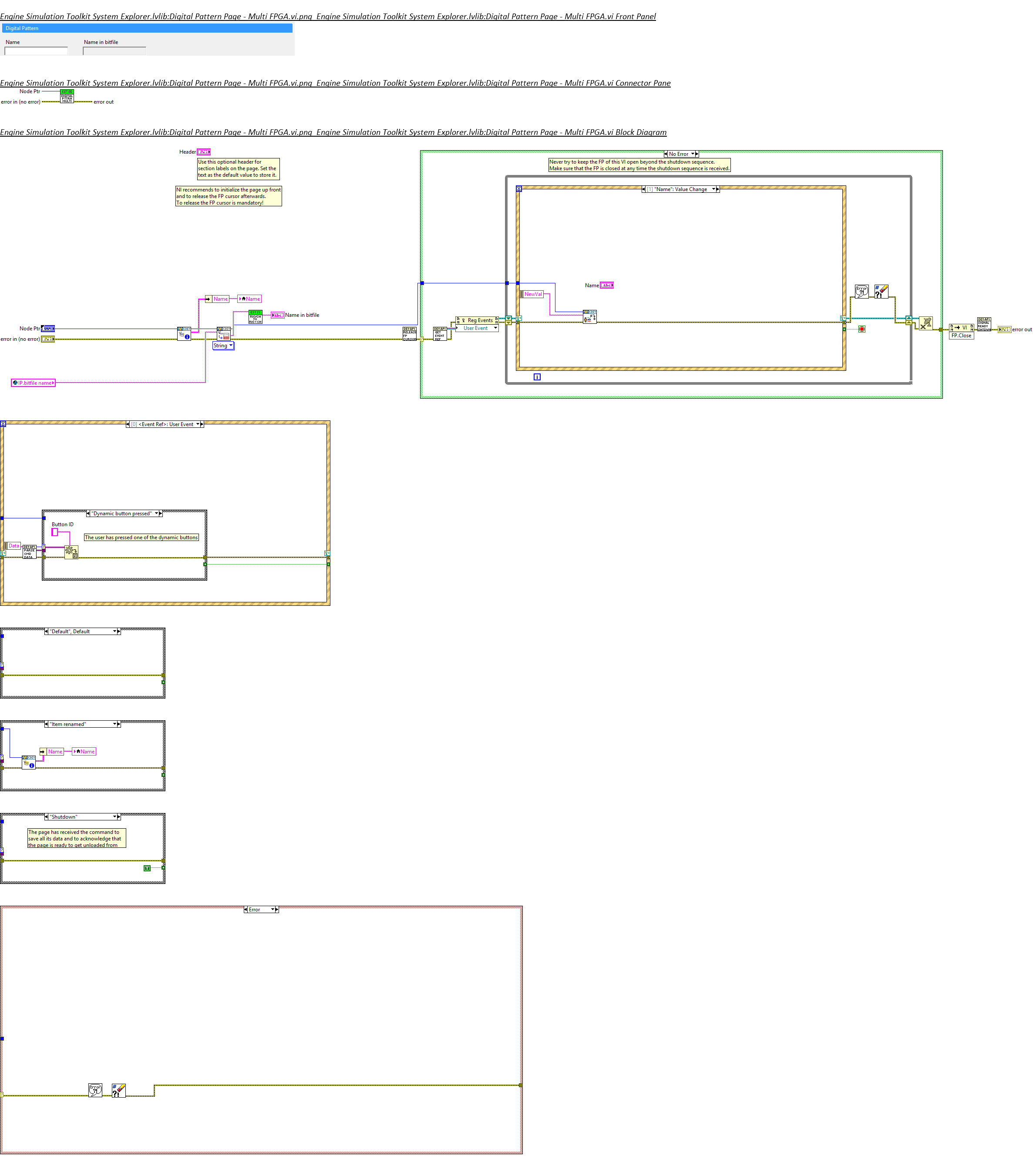Click the Unregister For Events satellite icon
The width and height of the screenshot is (1033, 1176).
tap(925, 323)
